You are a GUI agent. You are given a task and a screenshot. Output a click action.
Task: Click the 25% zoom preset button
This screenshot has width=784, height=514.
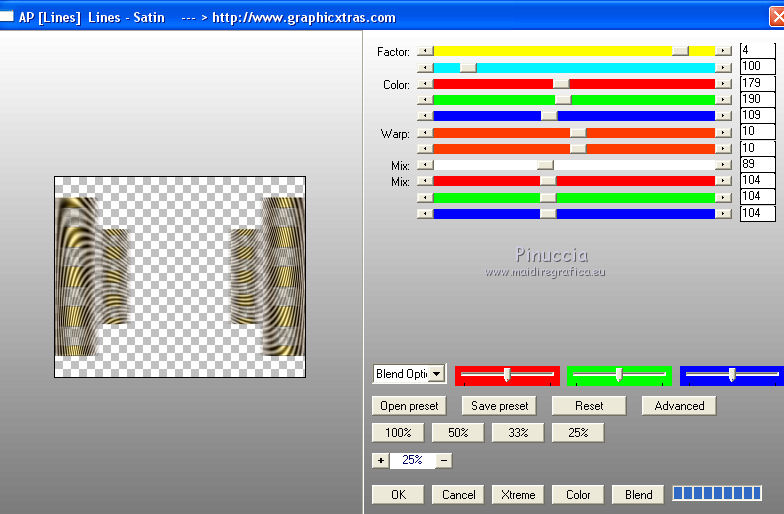click(578, 432)
